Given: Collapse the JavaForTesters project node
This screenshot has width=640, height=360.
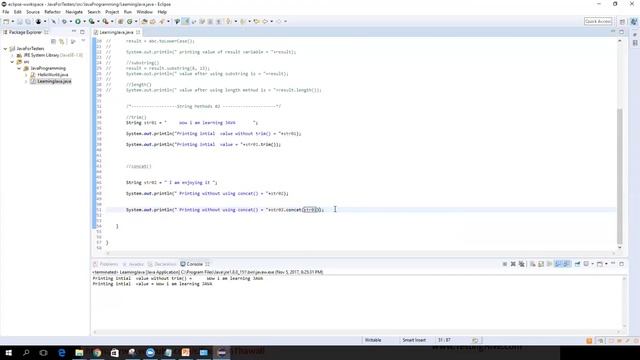Looking at the screenshot, I should tap(5, 49).
